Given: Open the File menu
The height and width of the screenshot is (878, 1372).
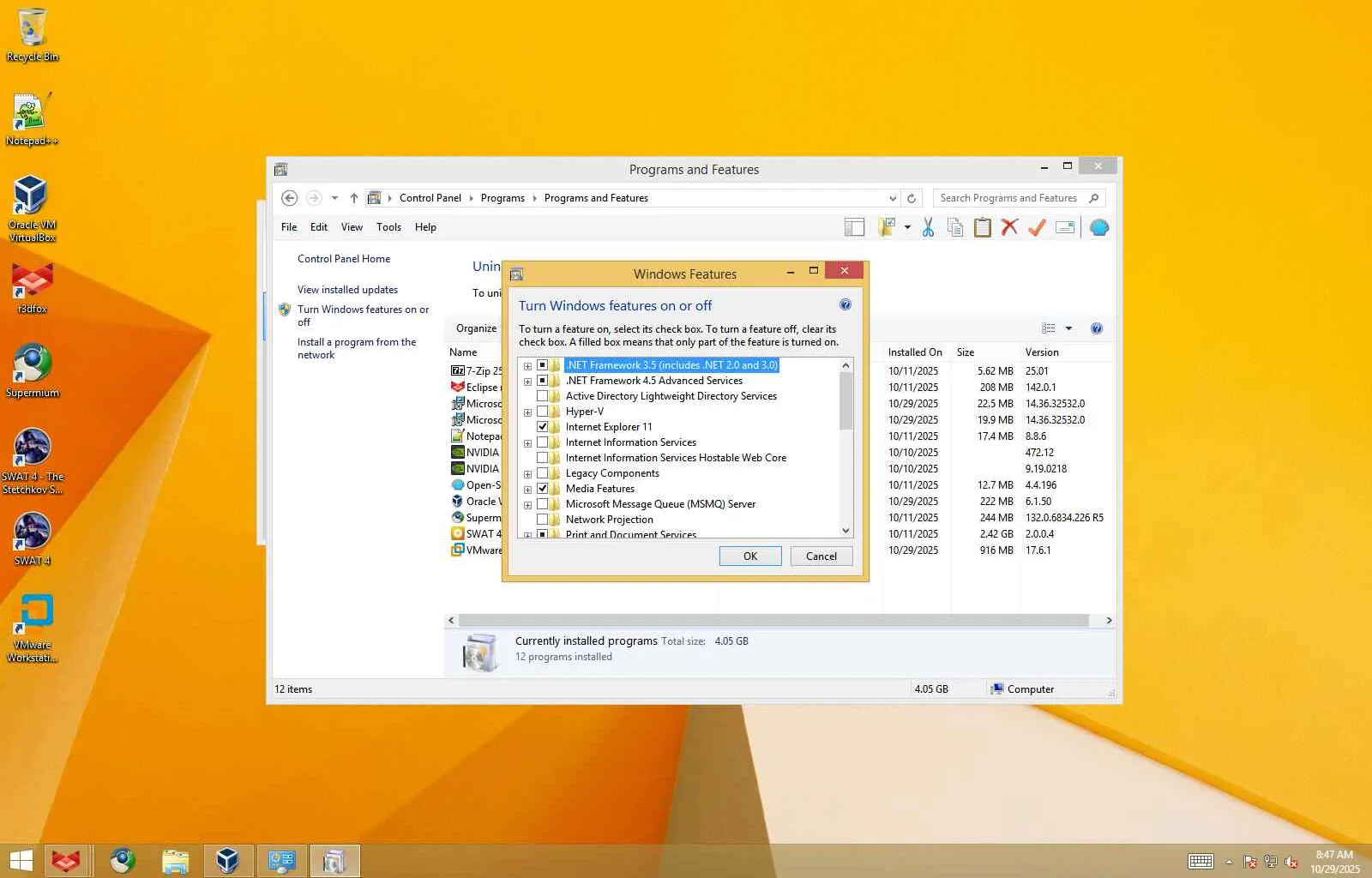Looking at the screenshot, I should tap(289, 227).
